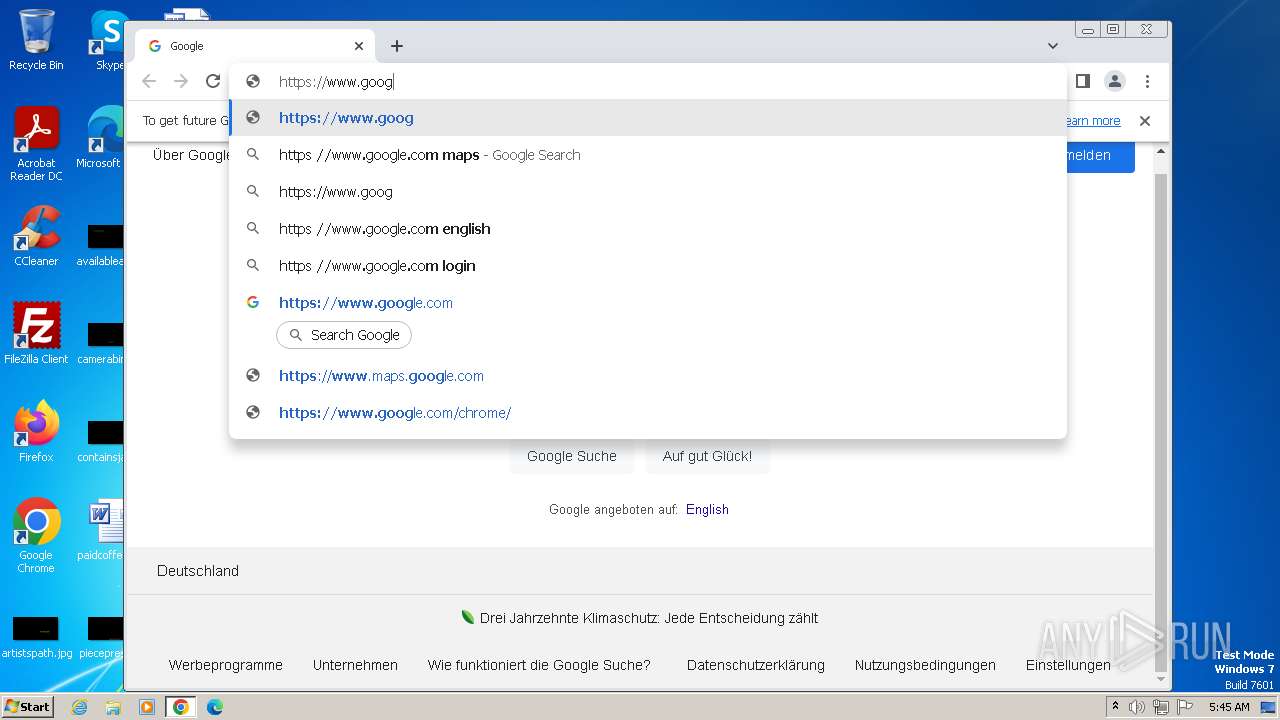Screen dimensions: 1280x720
Task: Dismiss the Chrome update infobar
Action: coord(1145,121)
